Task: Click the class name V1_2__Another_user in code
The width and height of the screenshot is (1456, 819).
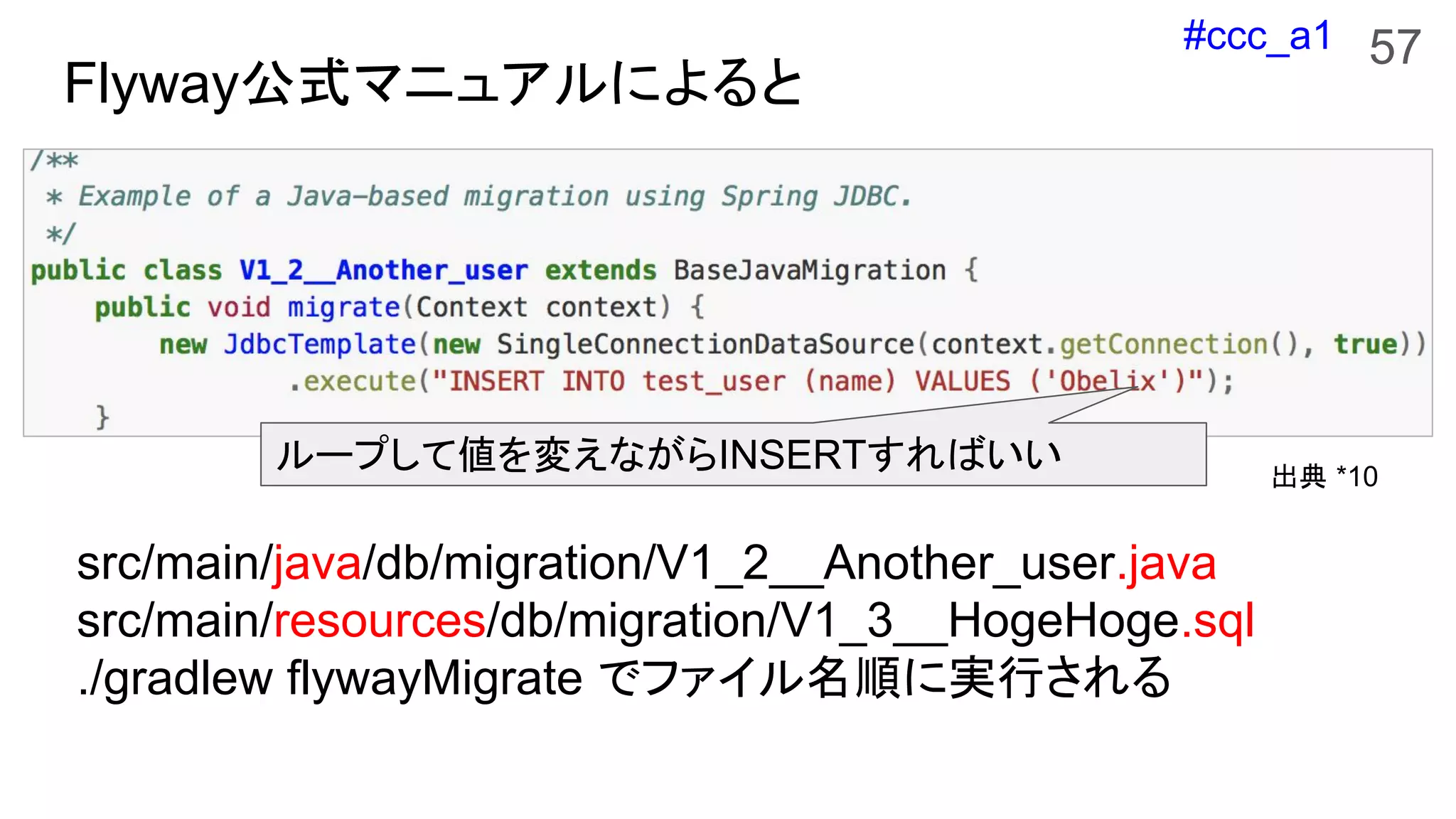Action: click(384, 270)
